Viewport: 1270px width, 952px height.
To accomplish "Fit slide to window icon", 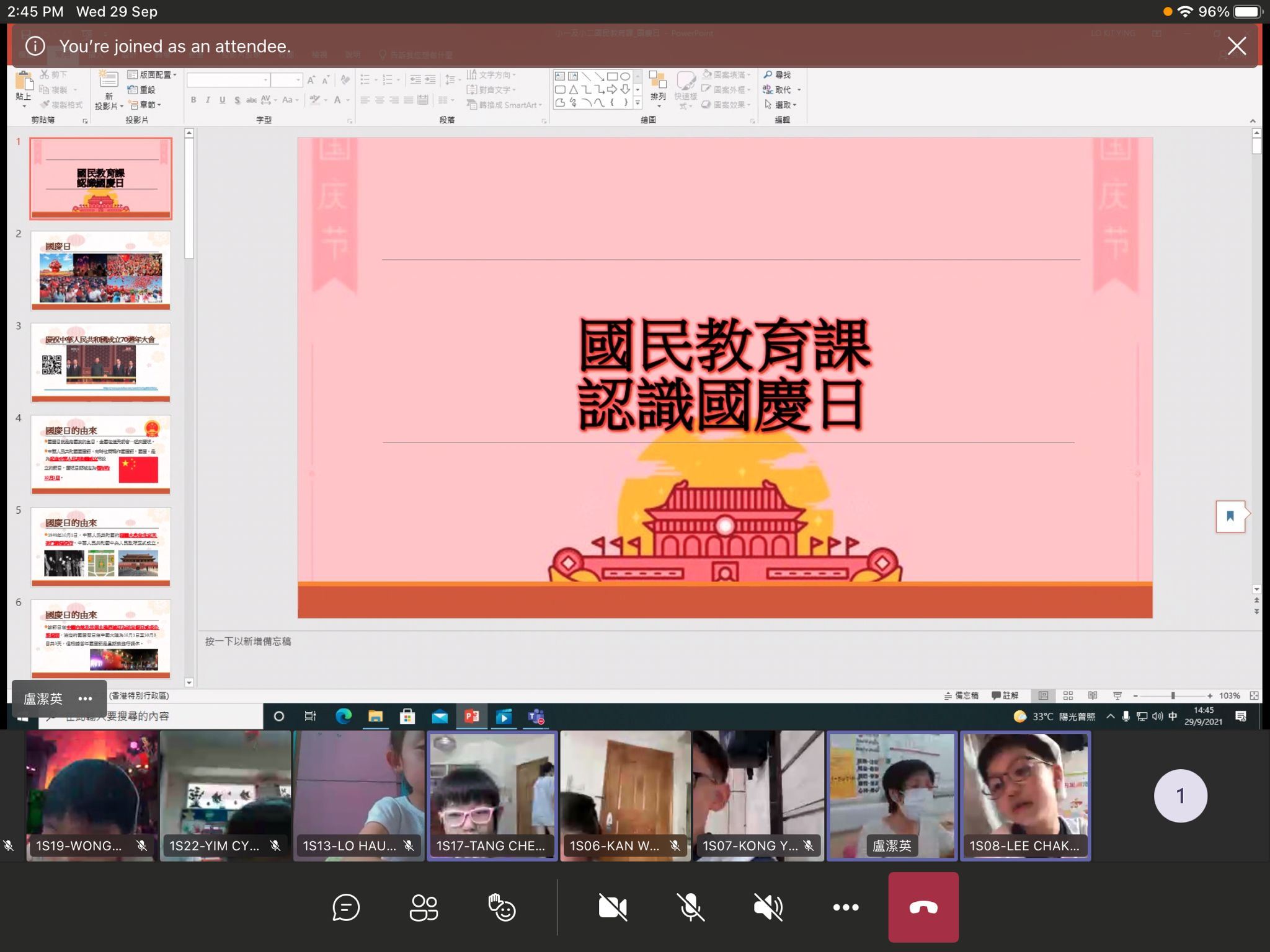I will click(x=1254, y=695).
